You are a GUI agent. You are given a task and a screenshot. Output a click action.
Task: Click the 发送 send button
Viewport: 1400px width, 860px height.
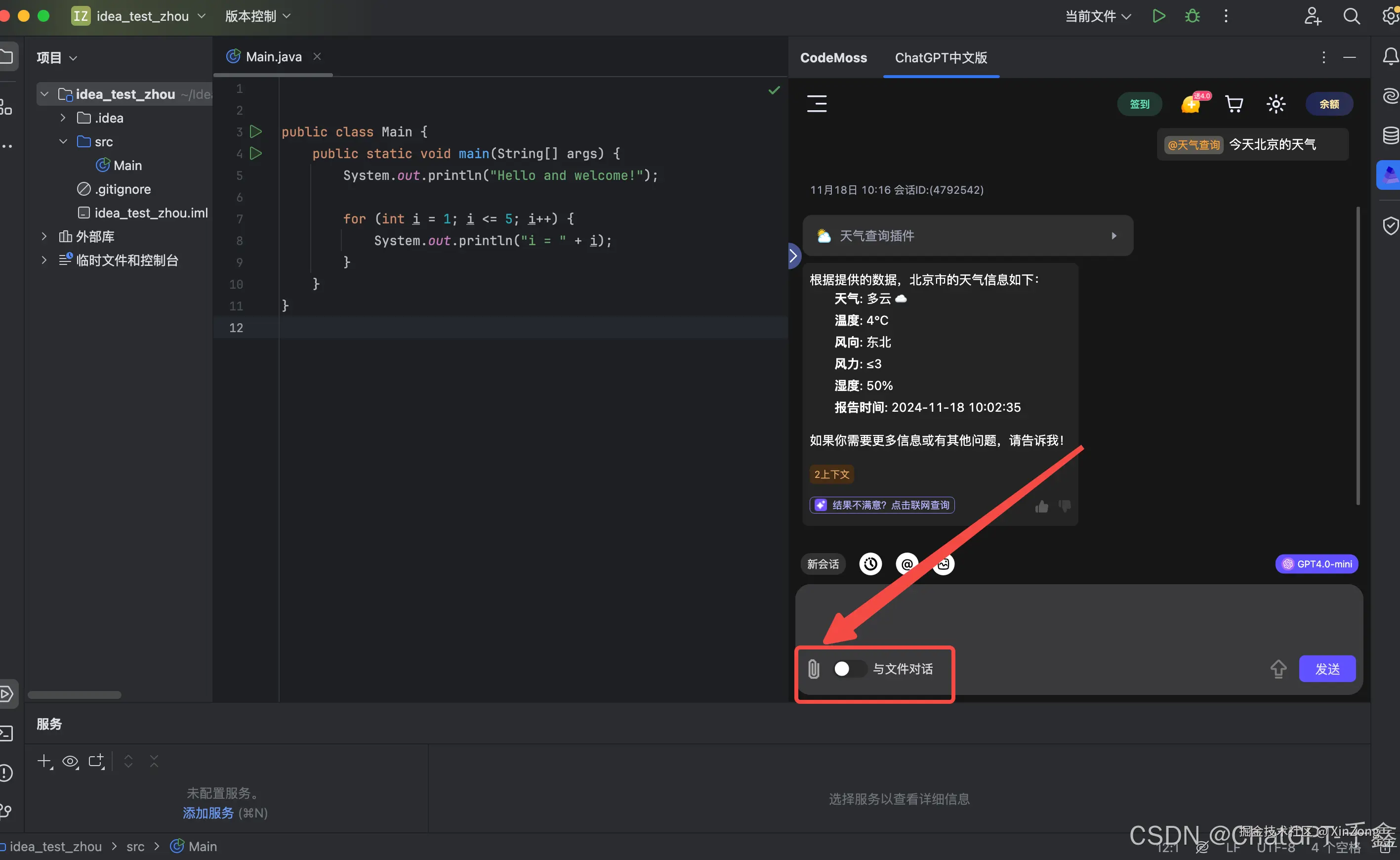(x=1327, y=669)
